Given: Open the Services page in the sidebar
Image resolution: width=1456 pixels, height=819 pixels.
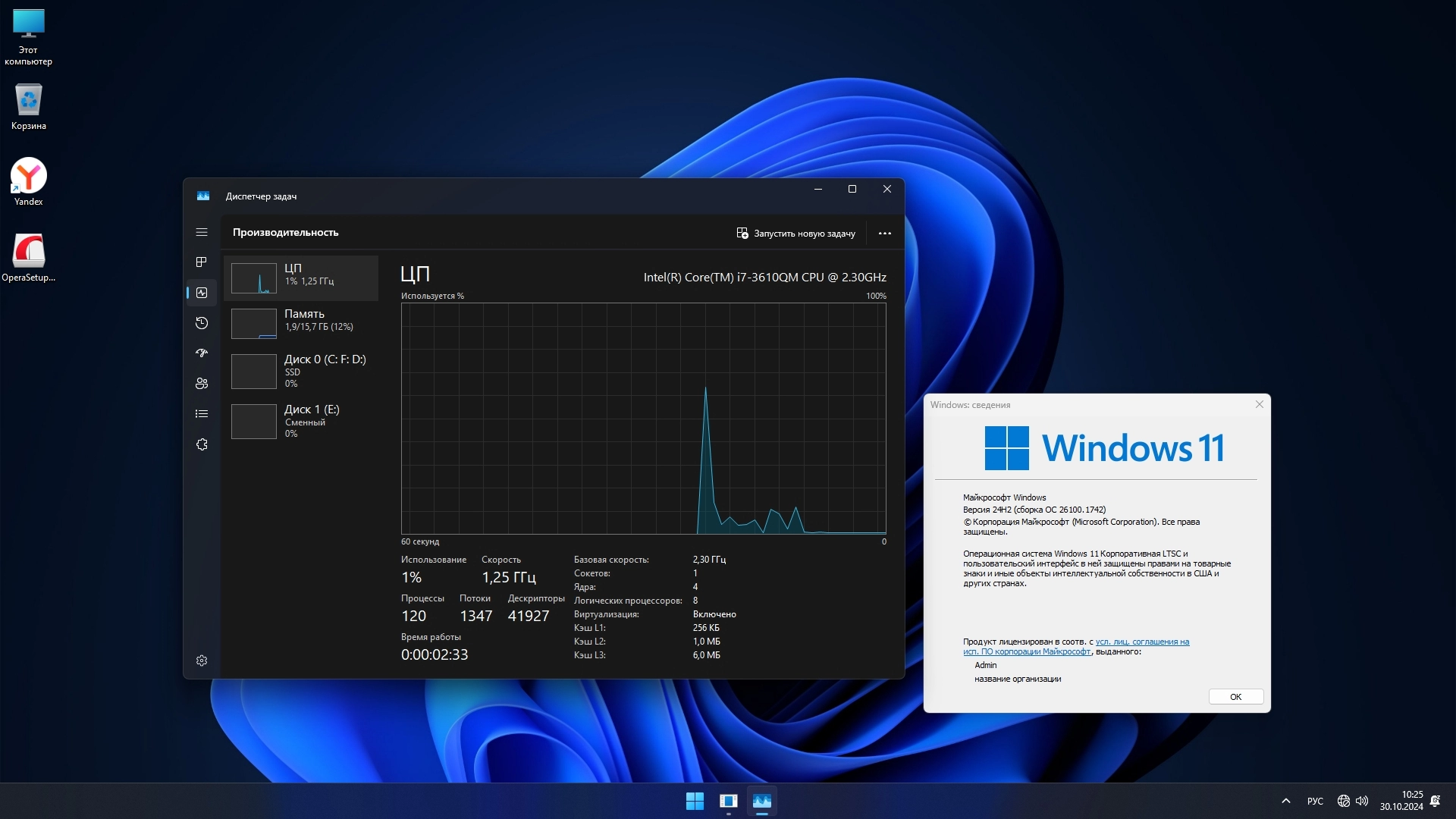Looking at the screenshot, I should pyautogui.click(x=202, y=444).
